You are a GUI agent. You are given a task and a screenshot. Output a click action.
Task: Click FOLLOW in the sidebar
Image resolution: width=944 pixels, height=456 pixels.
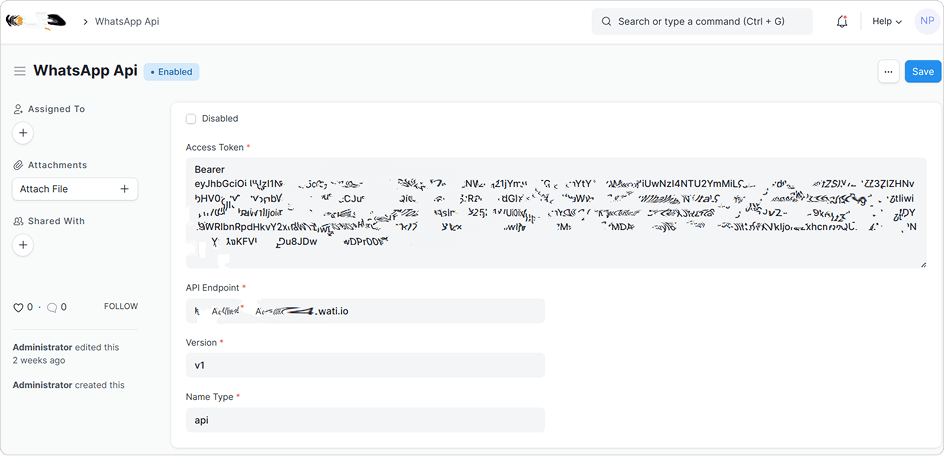(x=121, y=306)
